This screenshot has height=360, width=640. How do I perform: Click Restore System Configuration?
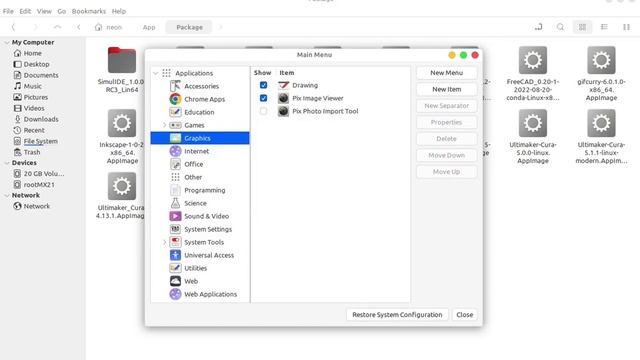[397, 315]
